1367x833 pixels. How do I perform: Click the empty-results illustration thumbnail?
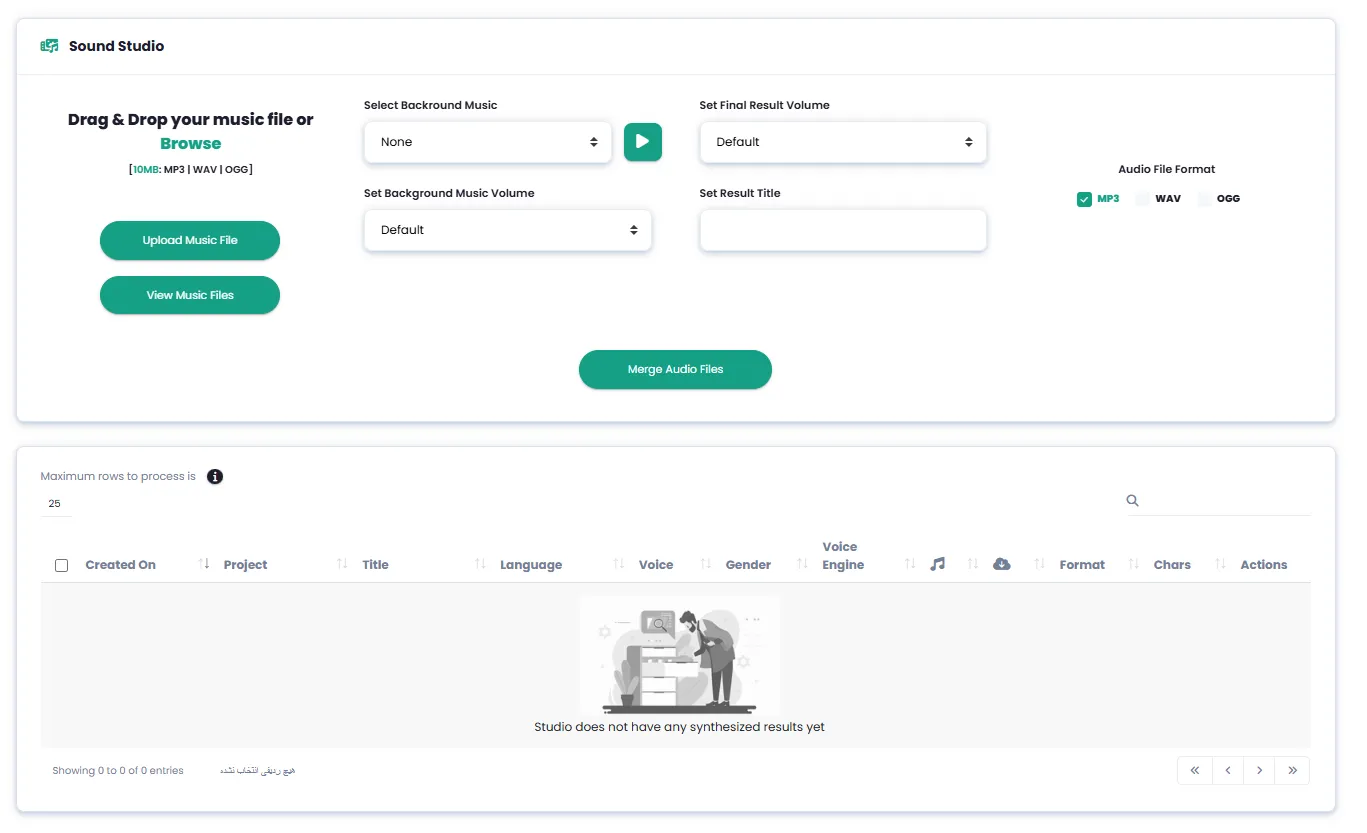tap(680, 655)
